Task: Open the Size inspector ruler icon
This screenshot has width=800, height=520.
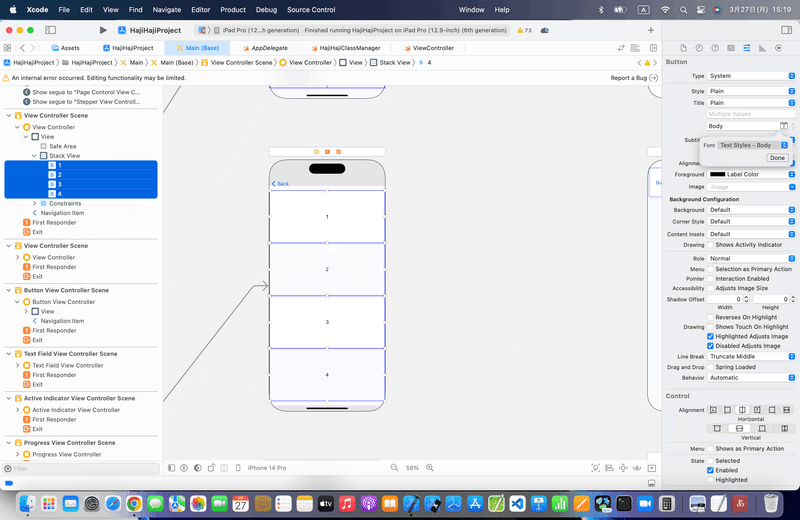Action: click(762, 48)
